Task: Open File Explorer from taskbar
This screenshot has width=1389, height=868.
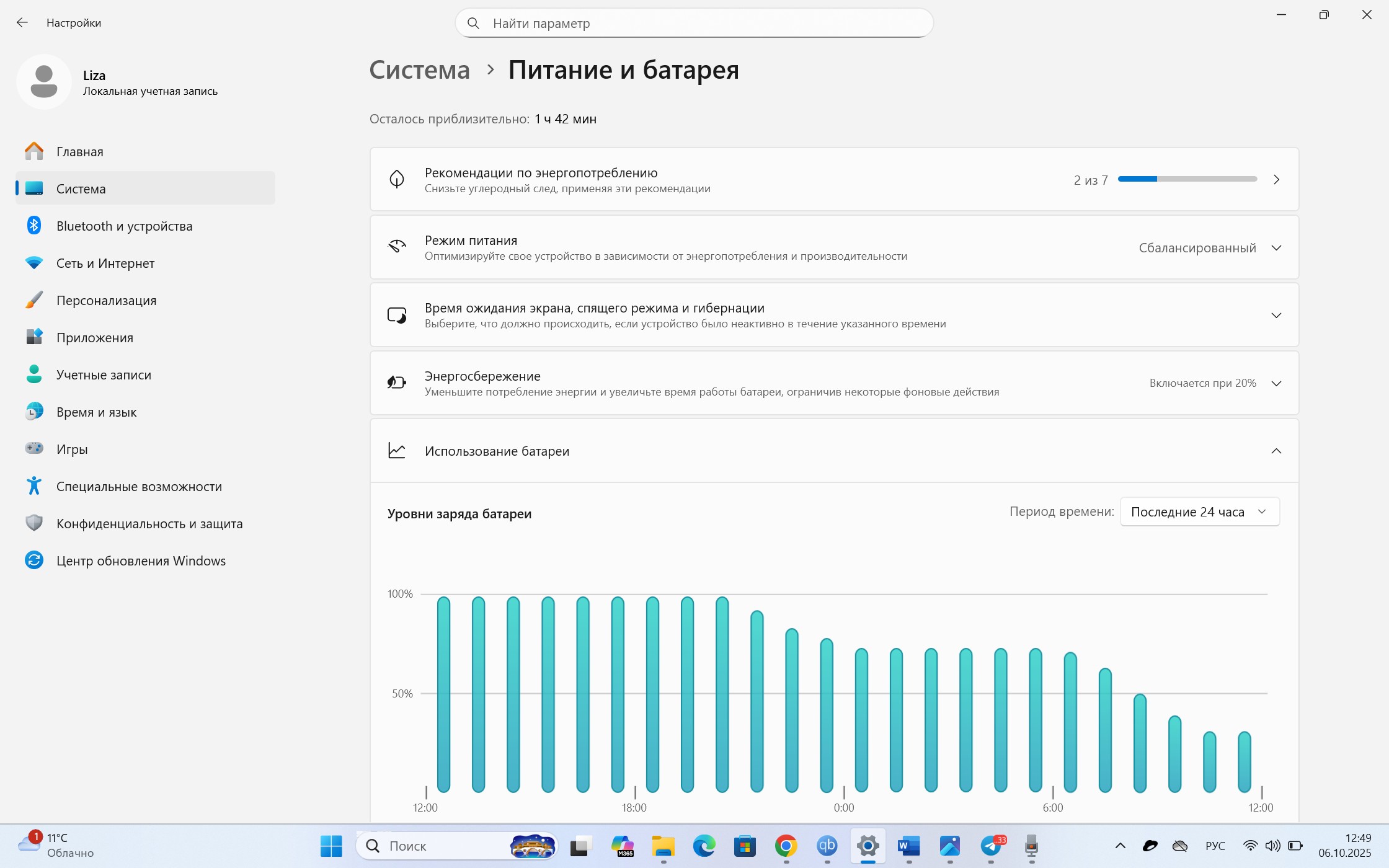Action: pyautogui.click(x=663, y=846)
